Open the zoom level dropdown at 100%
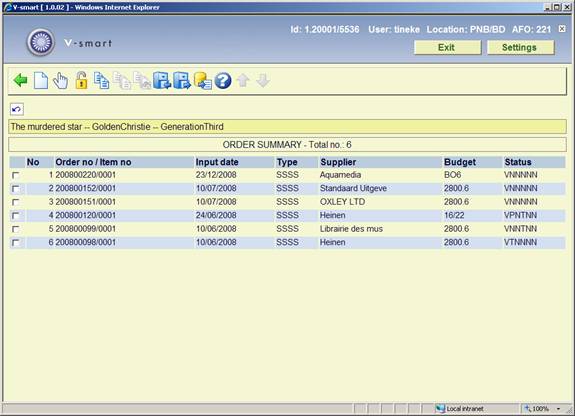 pos(558,409)
